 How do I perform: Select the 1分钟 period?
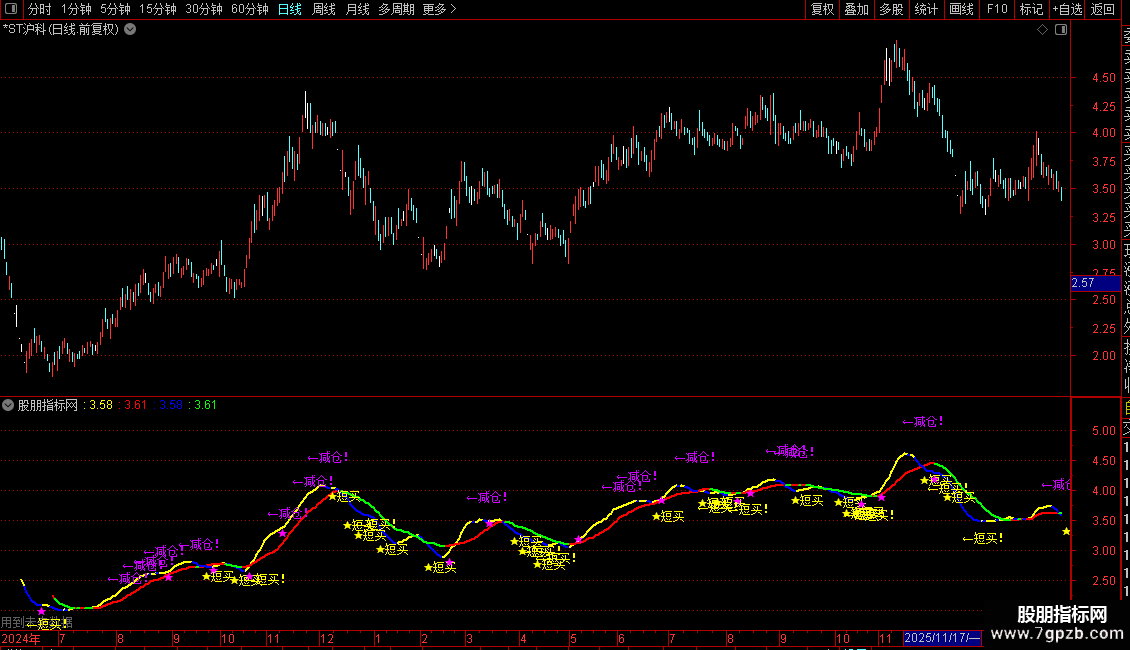point(76,9)
